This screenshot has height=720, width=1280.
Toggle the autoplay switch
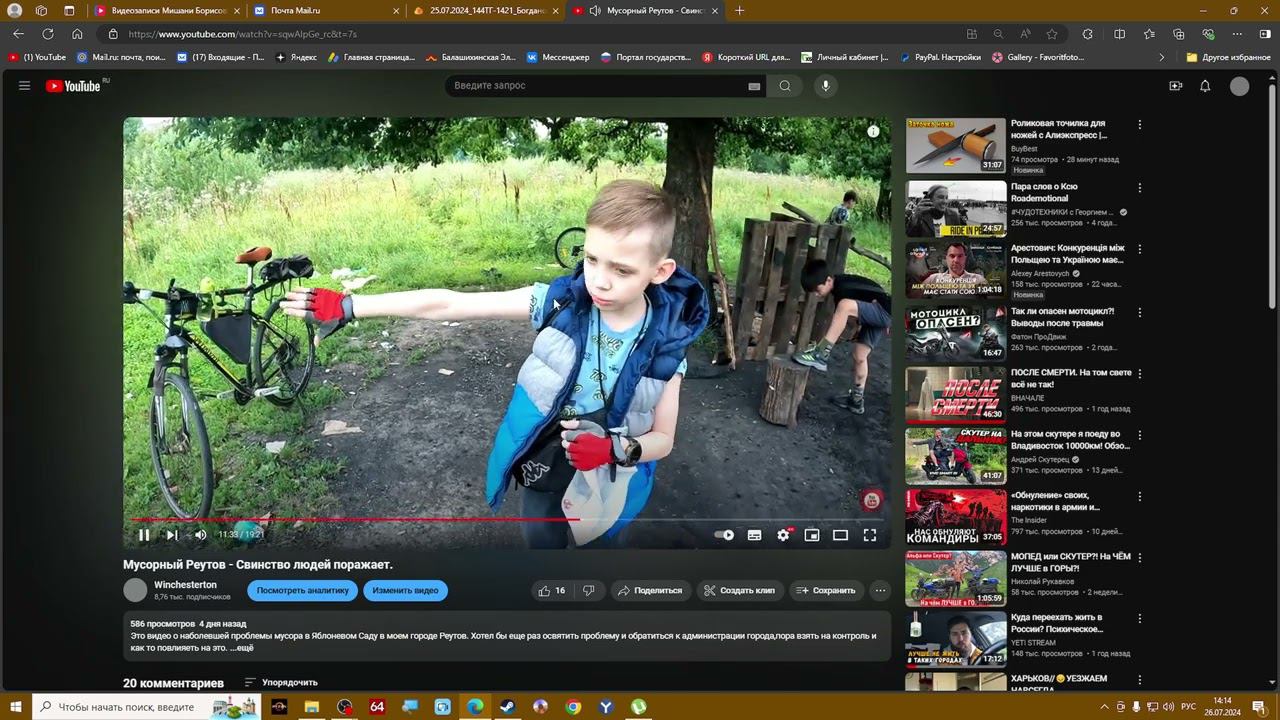[x=724, y=535]
